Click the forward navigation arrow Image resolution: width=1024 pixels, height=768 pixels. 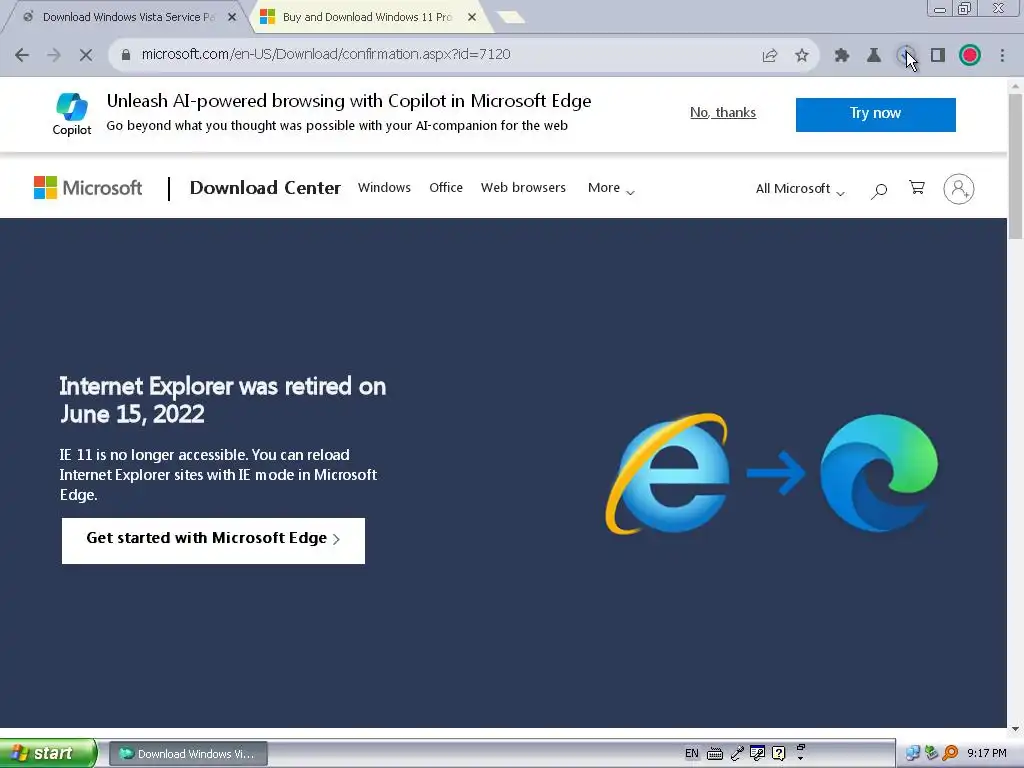click(54, 55)
